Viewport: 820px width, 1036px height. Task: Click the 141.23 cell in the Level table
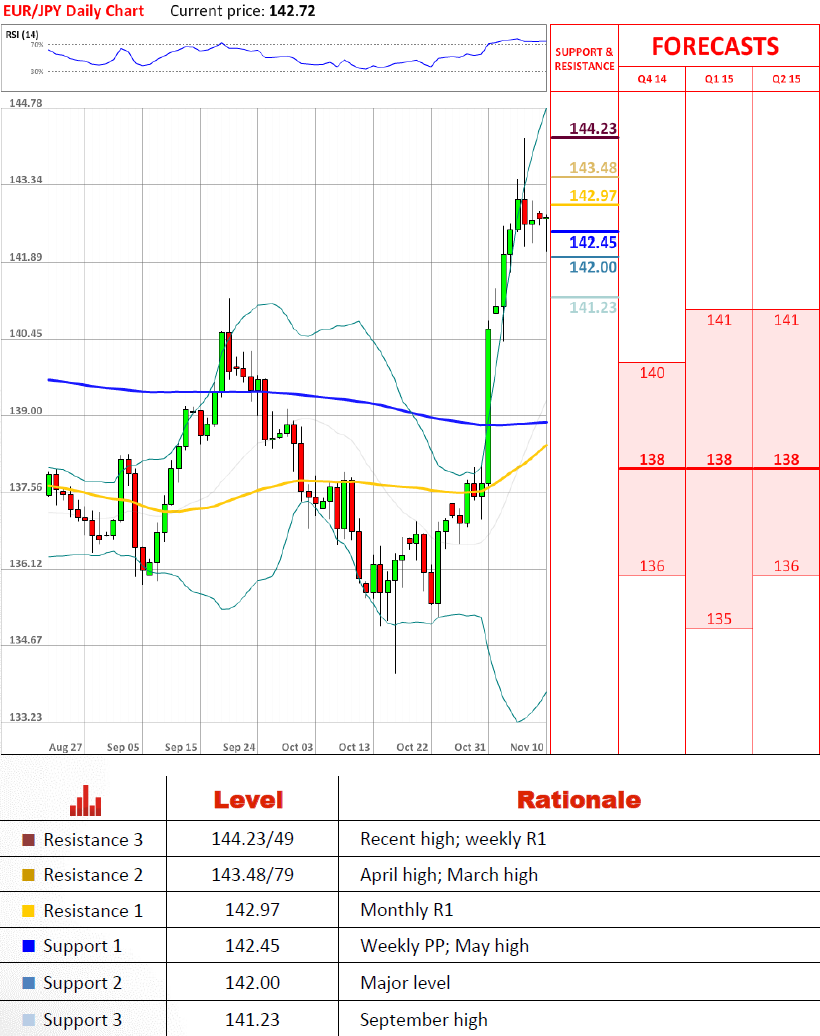(252, 1019)
